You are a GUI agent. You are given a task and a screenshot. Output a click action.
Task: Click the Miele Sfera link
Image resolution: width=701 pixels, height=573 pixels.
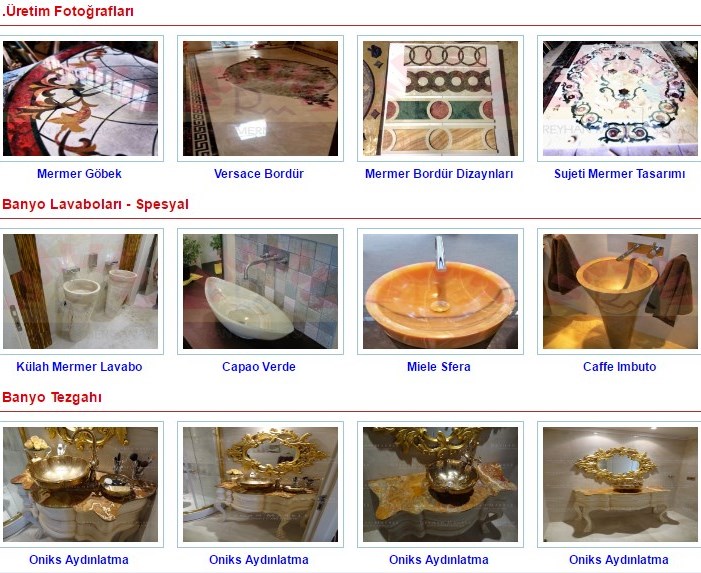pyautogui.click(x=439, y=367)
